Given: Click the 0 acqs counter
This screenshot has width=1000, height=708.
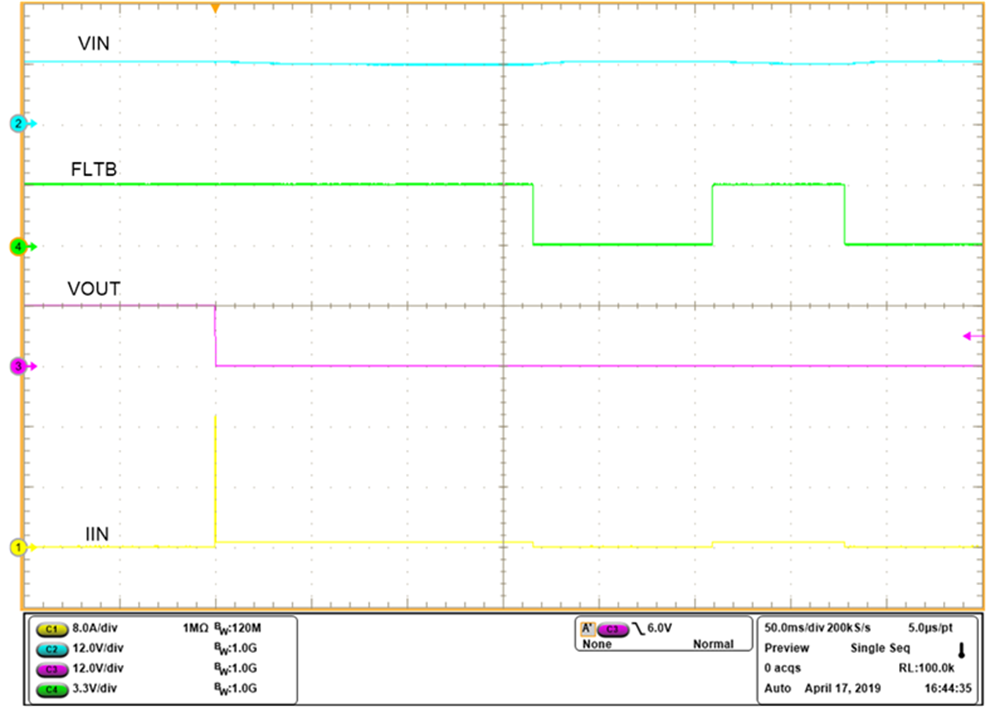Looking at the screenshot, I should tap(783, 668).
